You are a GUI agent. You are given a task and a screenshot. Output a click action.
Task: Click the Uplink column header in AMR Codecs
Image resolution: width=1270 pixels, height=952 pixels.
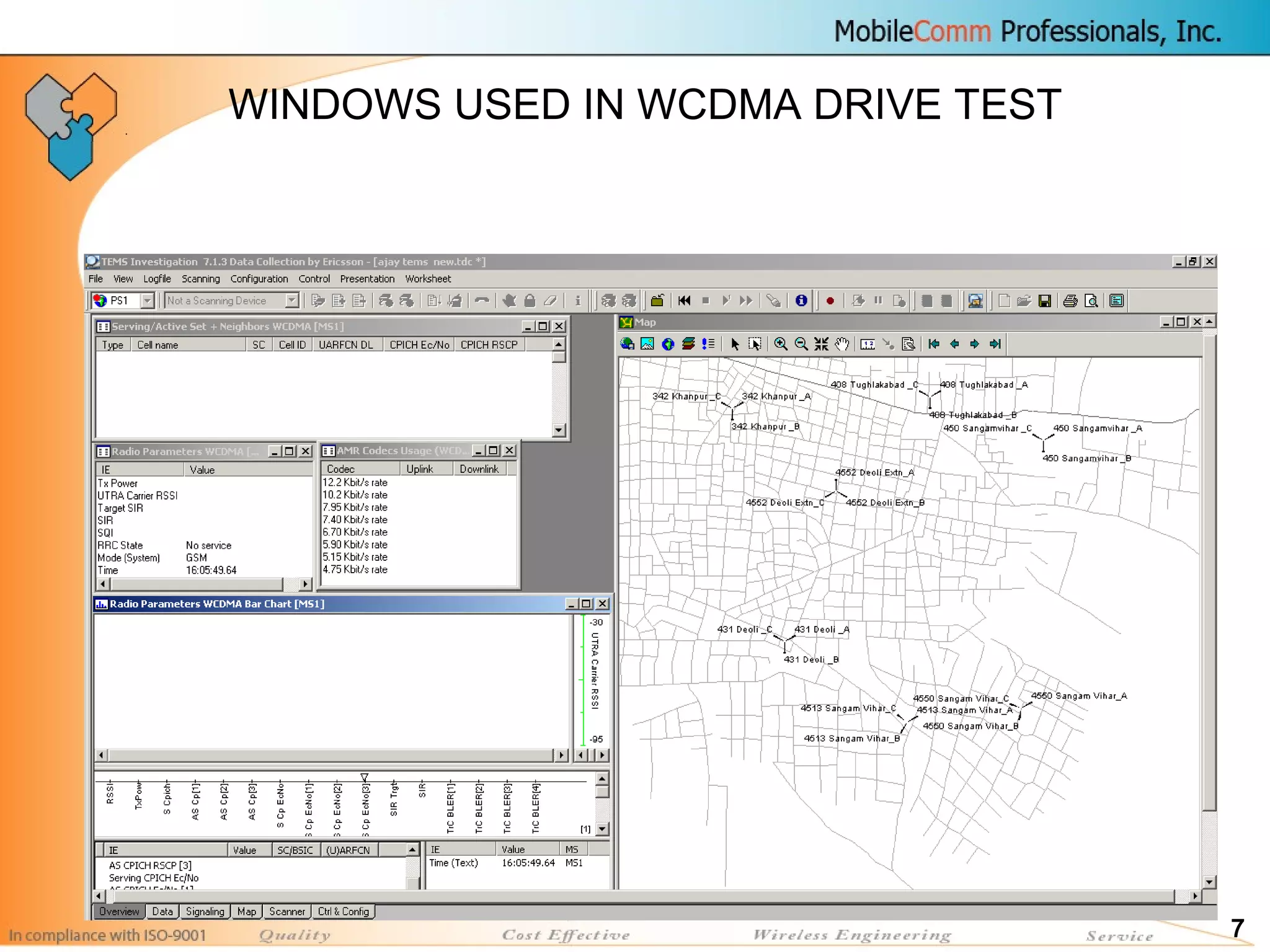click(427, 469)
